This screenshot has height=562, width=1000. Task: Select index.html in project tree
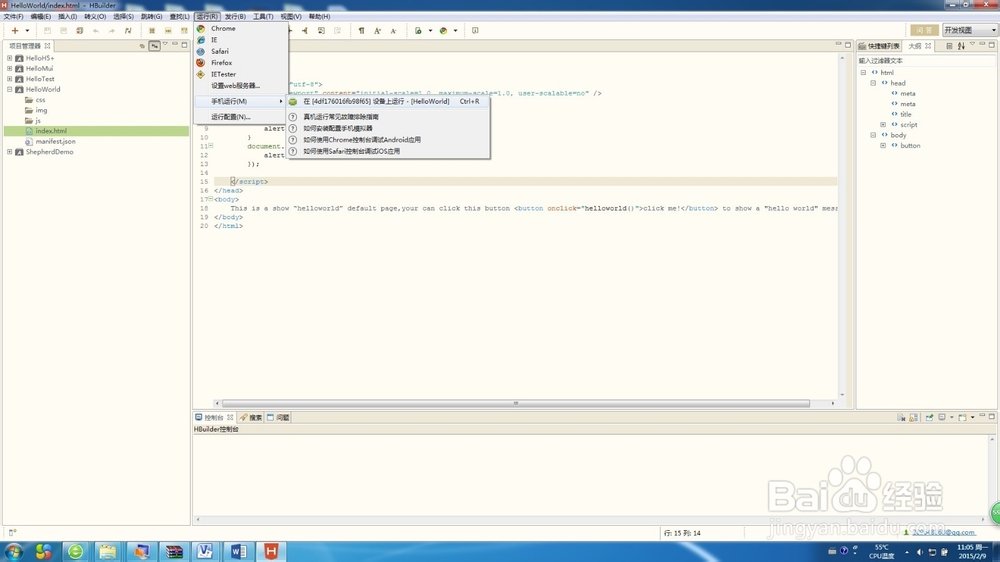click(96, 131)
